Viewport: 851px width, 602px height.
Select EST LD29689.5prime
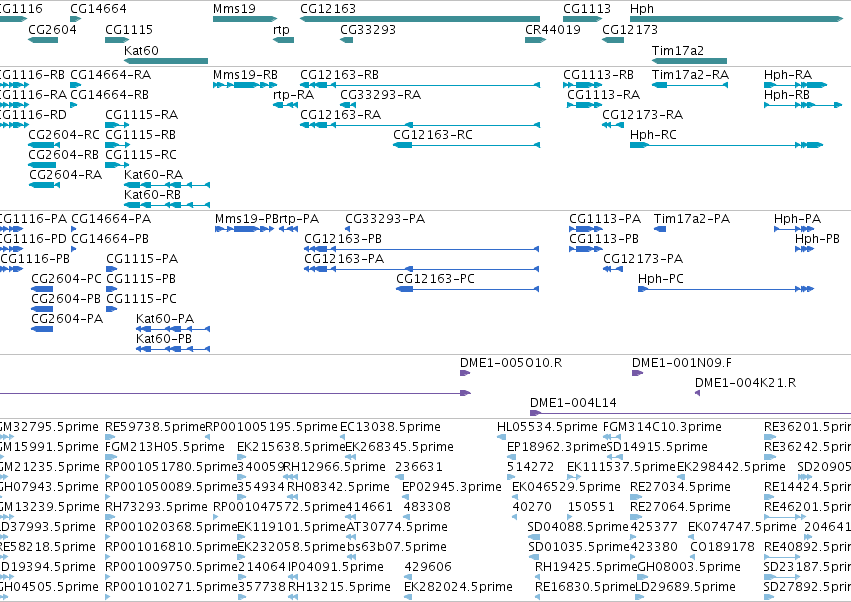[x=685, y=587]
